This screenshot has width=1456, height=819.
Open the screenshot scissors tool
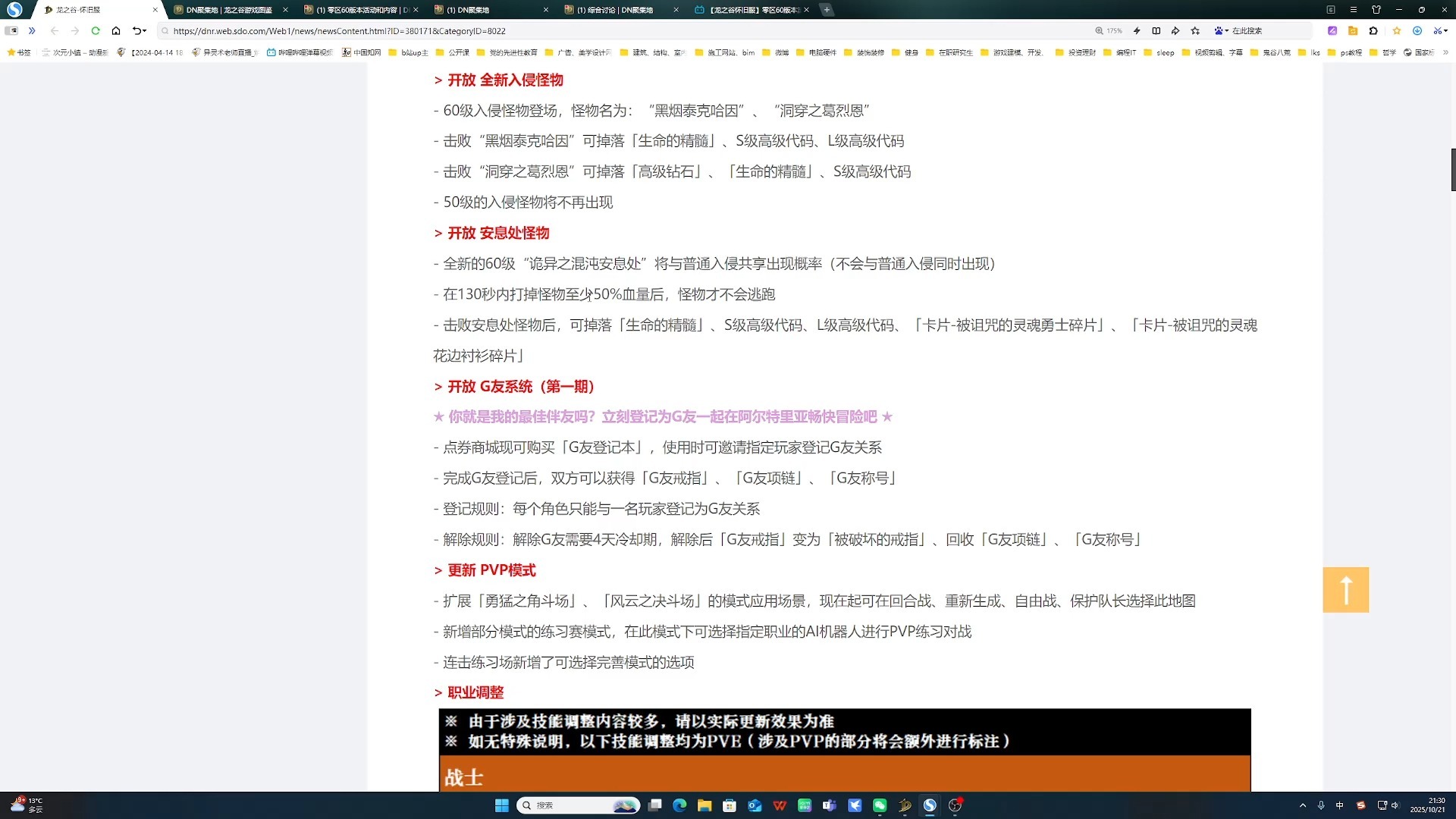pyautogui.click(x=1438, y=31)
